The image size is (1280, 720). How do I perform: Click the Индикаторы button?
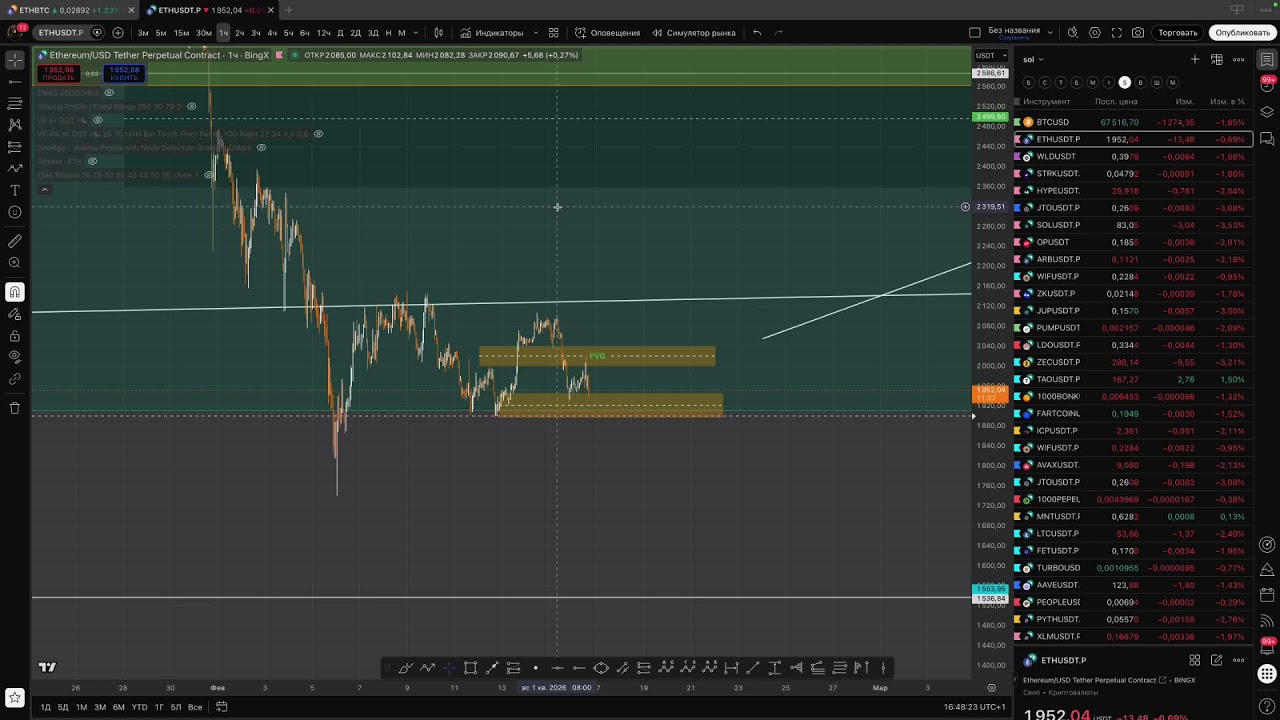click(x=492, y=33)
